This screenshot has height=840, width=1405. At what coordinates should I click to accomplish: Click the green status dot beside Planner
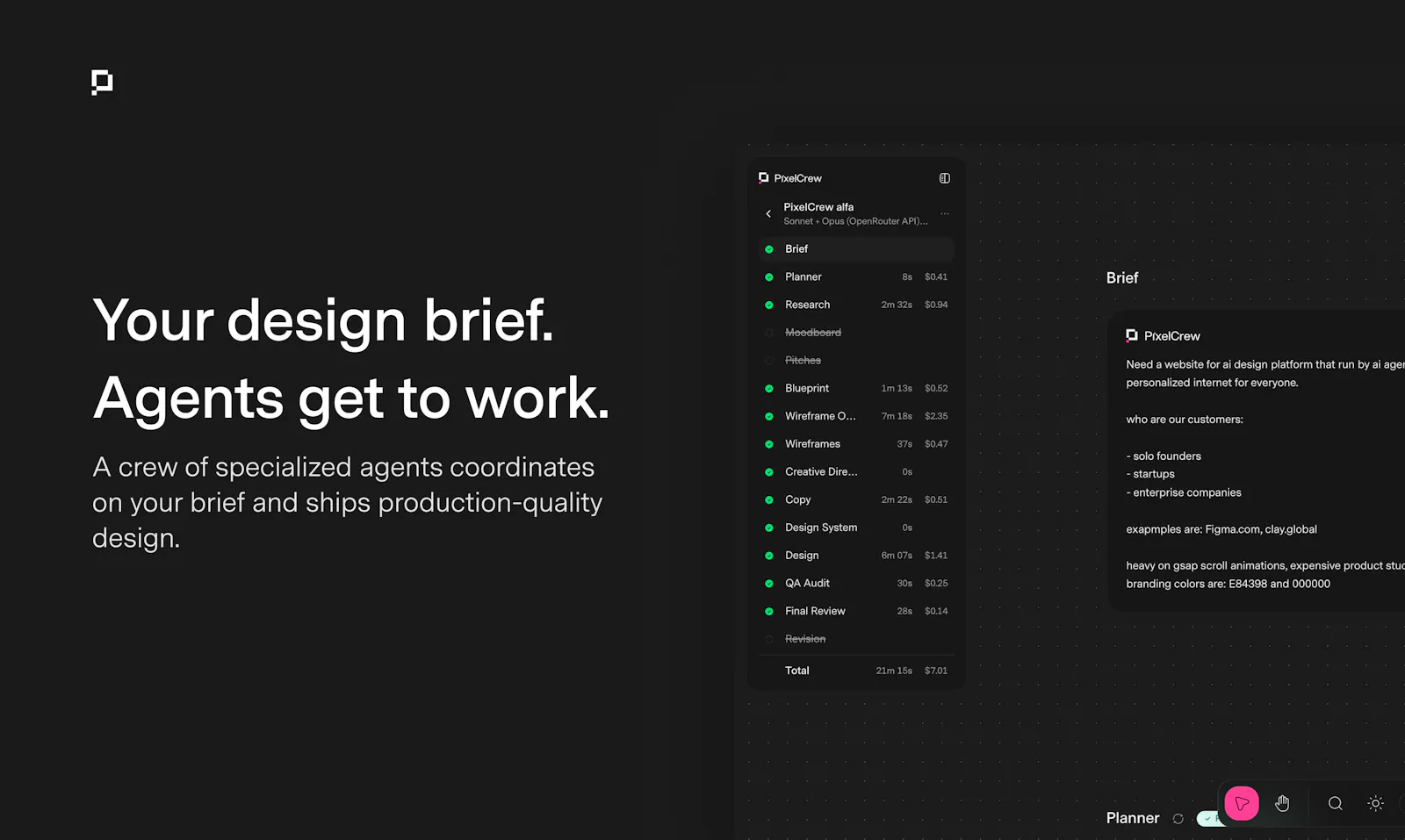click(769, 277)
